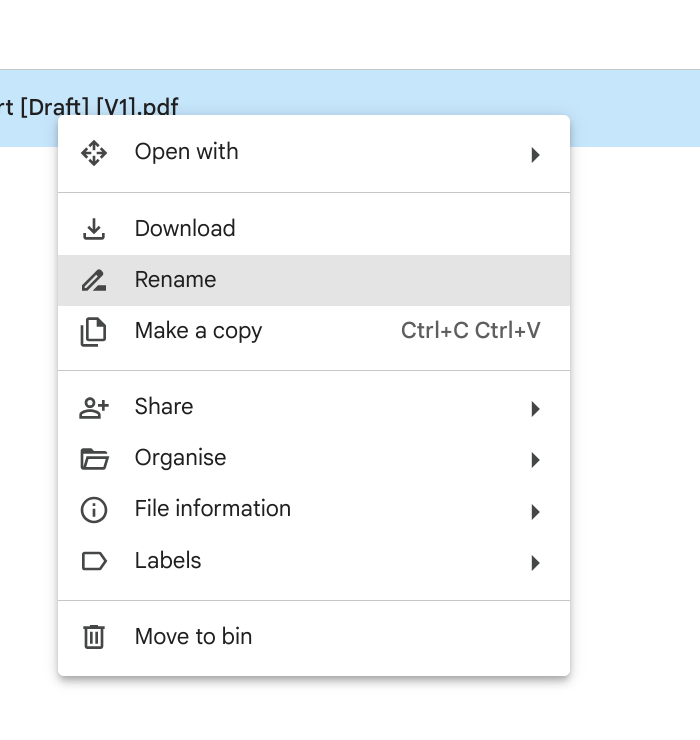Select the Download menu entry text
Image resolution: width=700 pixels, height=740 pixels.
click(x=185, y=229)
